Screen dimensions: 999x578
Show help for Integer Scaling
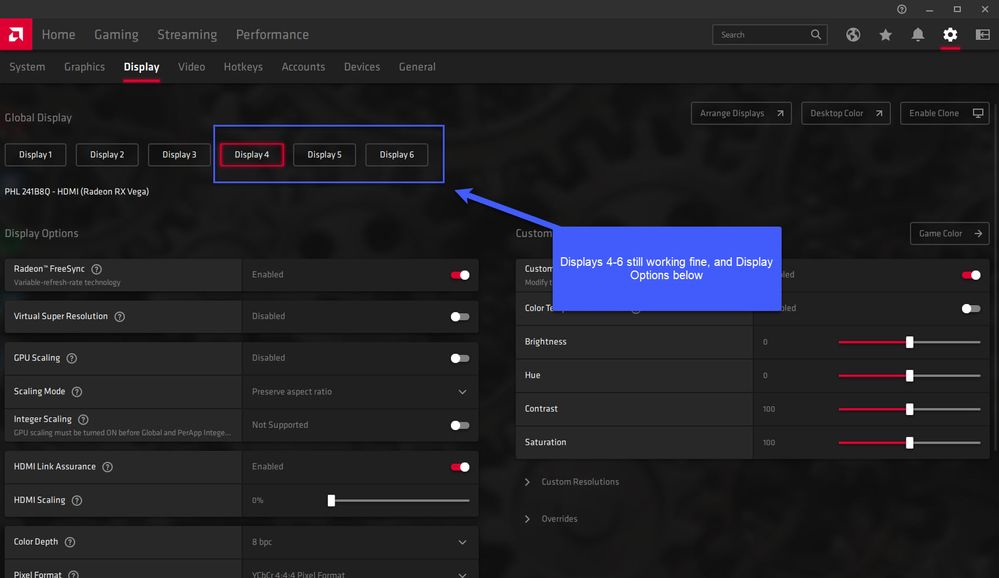(83, 419)
